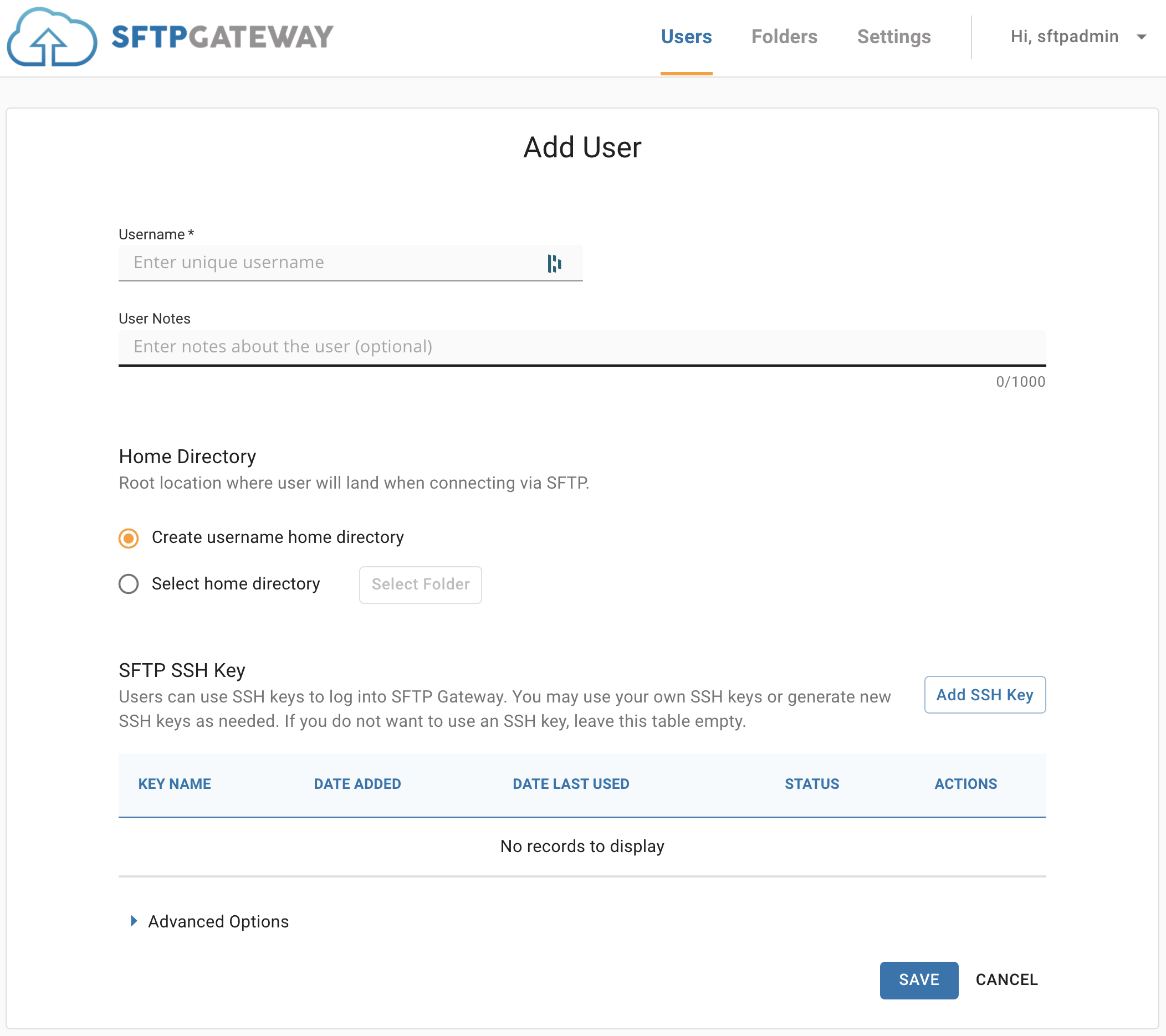Go to the Users tab
Image resolution: width=1166 pixels, height=1036 pixels.
pos(686,37)
